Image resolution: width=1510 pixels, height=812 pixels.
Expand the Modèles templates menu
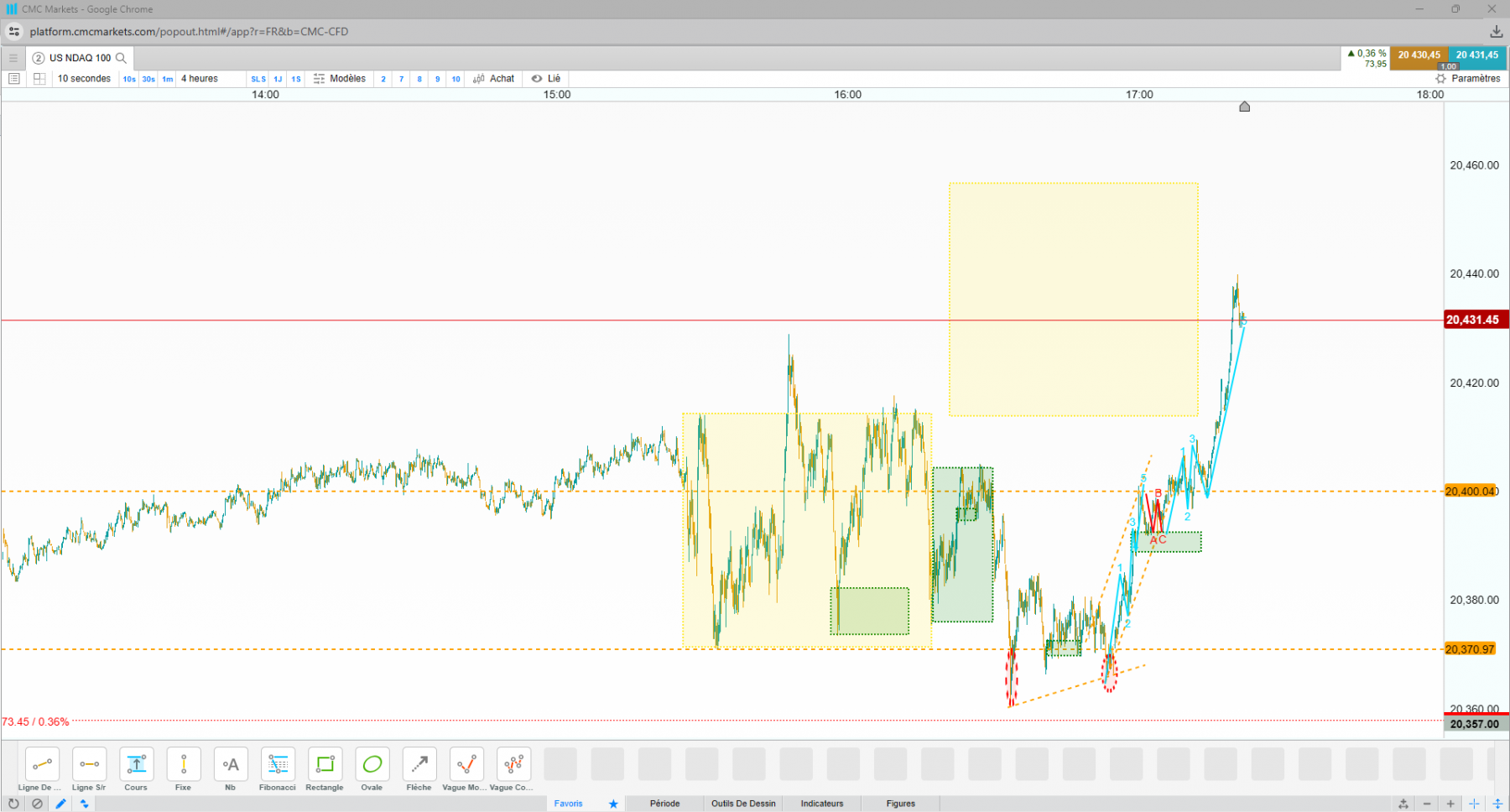pyautogui.click(x=340, y=79)
